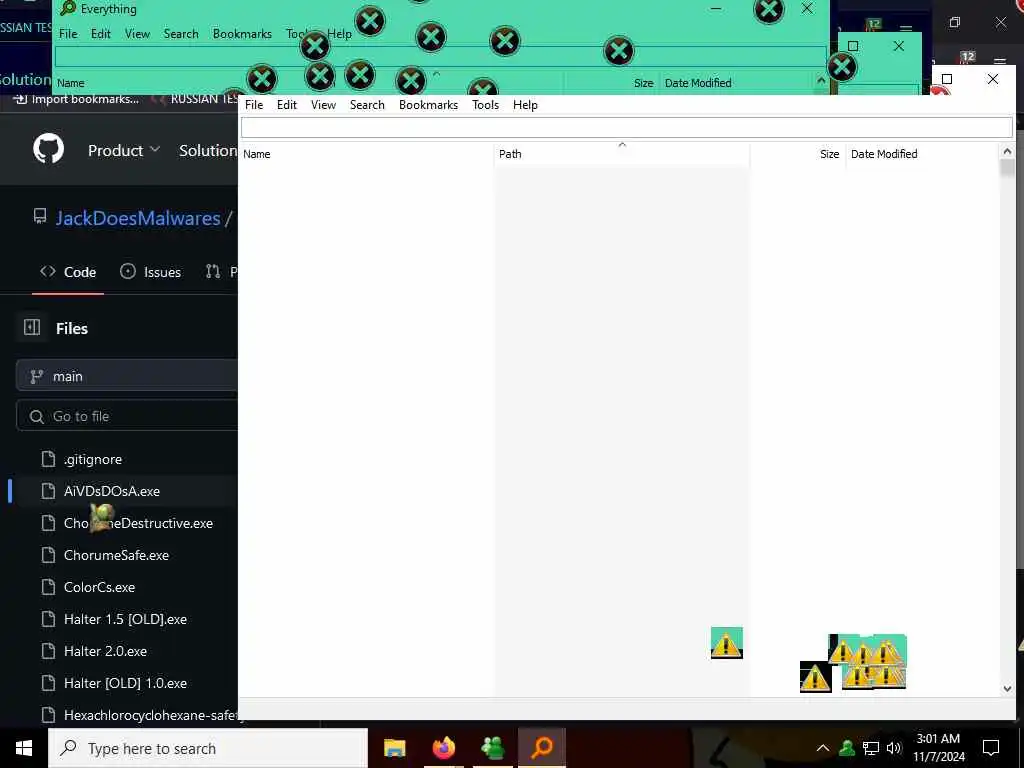Open the network status tray icon
Screen dimensions: 1024x768
click(x=871, y=748)
